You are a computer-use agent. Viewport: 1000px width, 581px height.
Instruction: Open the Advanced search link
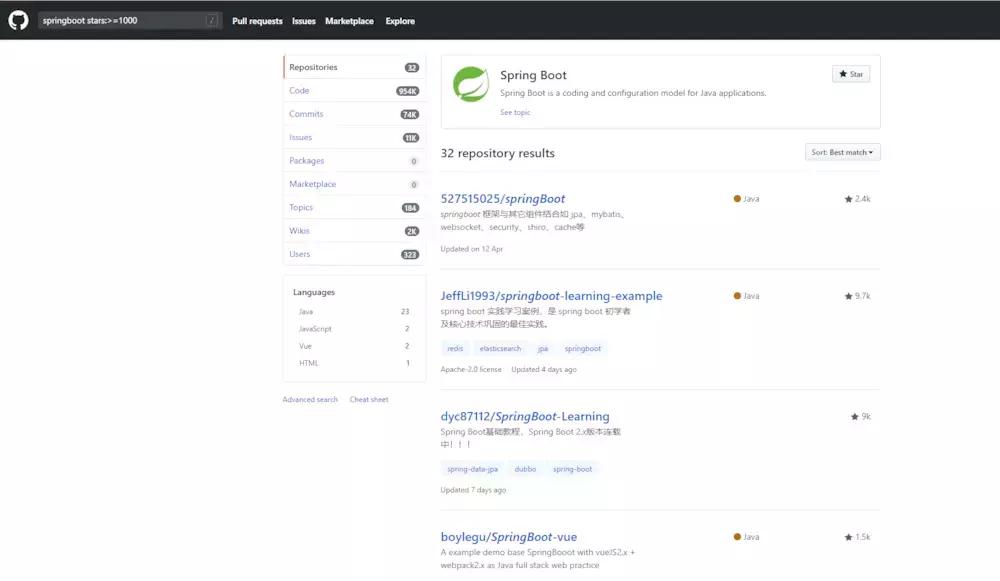(x=310, y=400)
